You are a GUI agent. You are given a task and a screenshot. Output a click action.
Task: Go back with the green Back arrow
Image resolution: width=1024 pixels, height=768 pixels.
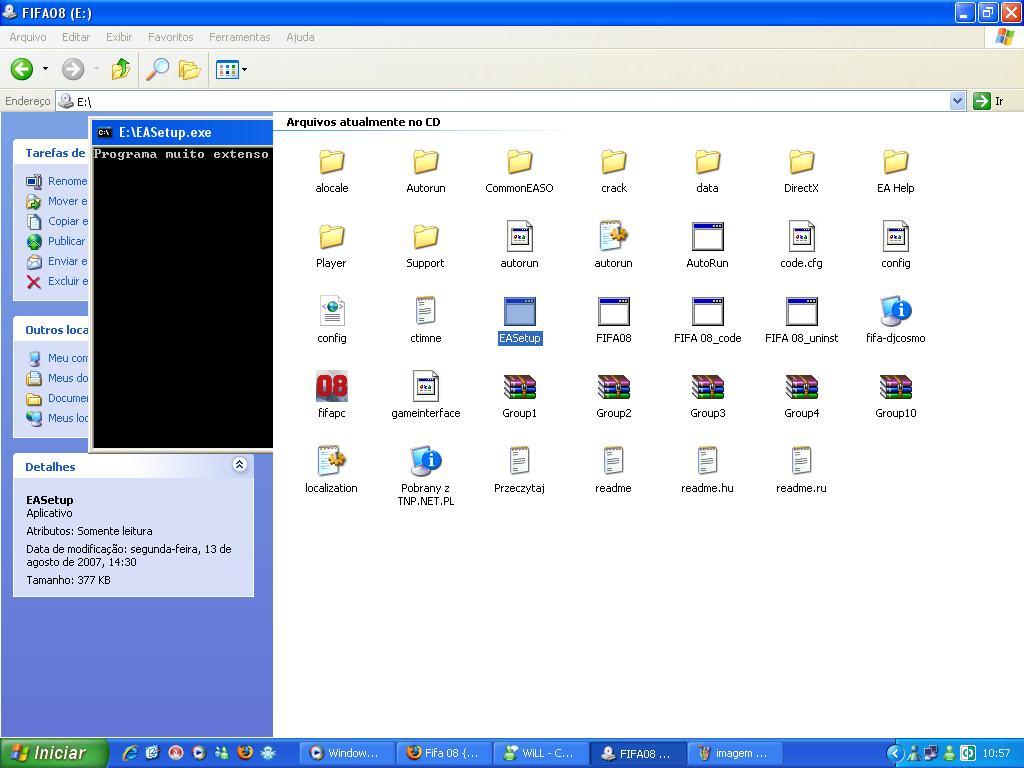[22, 69]
